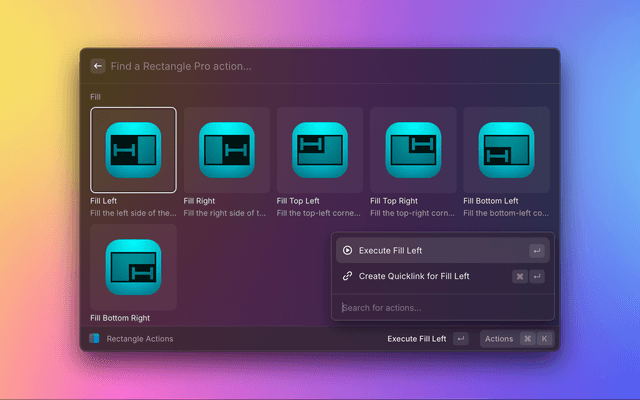Click the Rectangle Actions extension icon
This screenshot has width=640, height=400.
tap(95, 339)
